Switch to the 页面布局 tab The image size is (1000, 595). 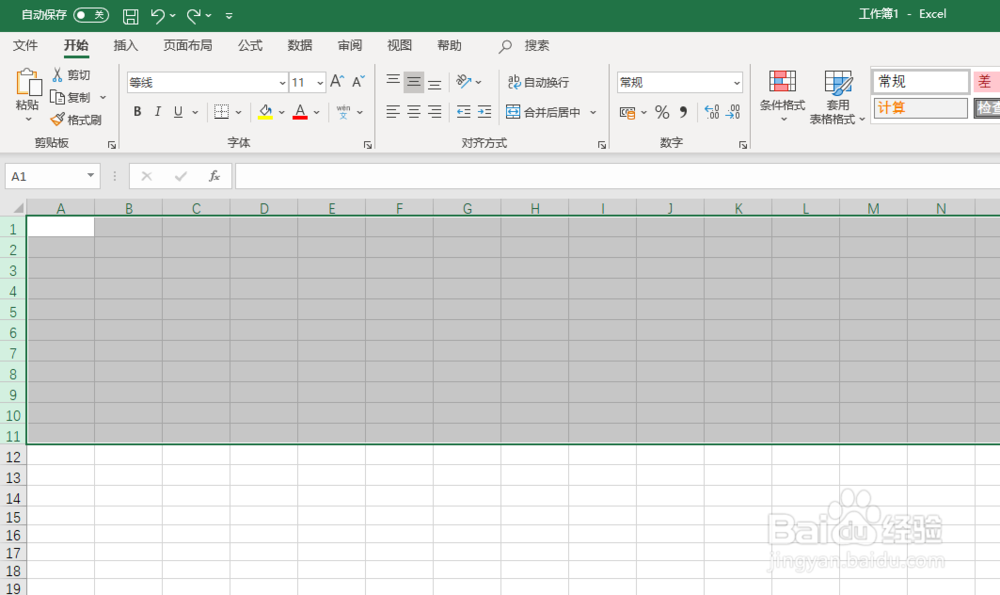pyautogui.click(x=188, y=45)
